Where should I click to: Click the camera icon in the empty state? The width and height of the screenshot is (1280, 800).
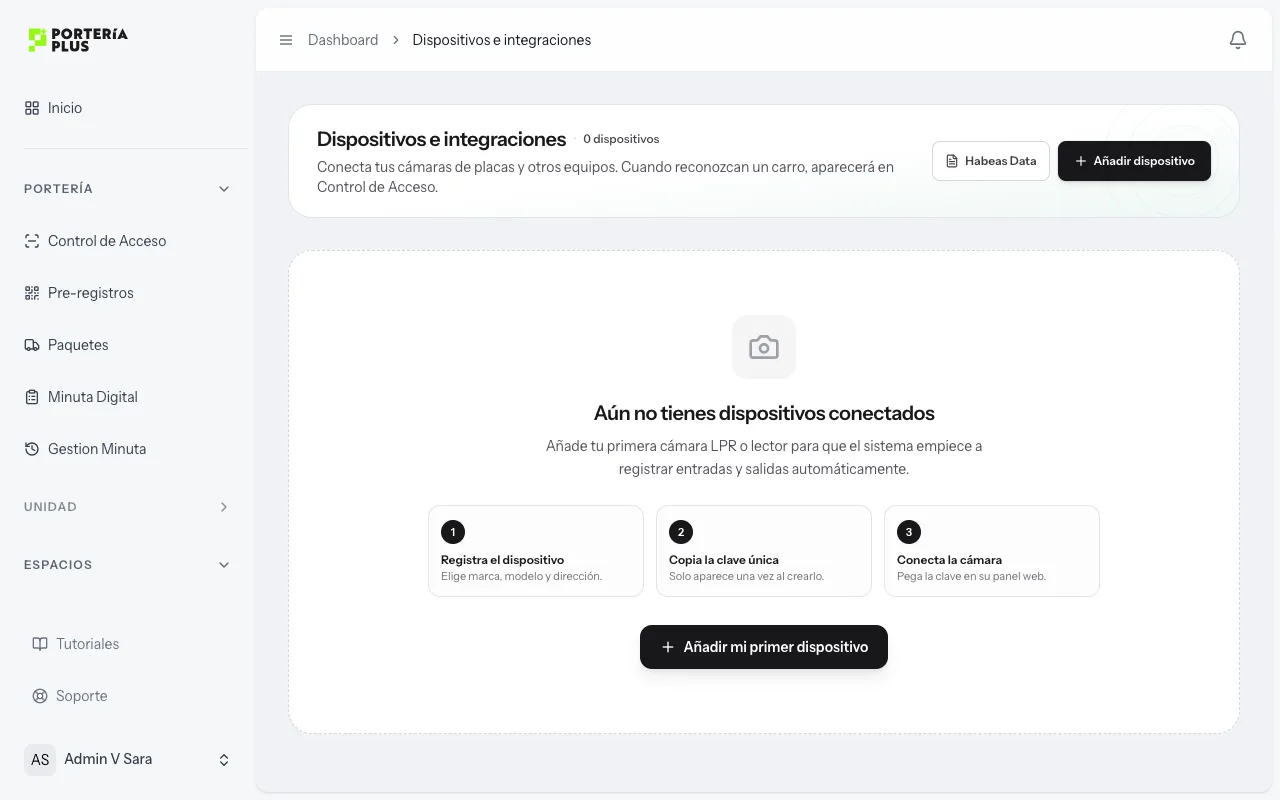tap(764, 347)
